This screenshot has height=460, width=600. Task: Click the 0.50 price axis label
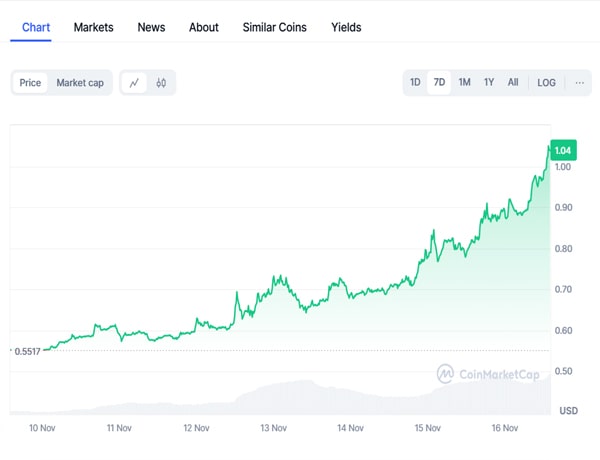coord(563,371)
